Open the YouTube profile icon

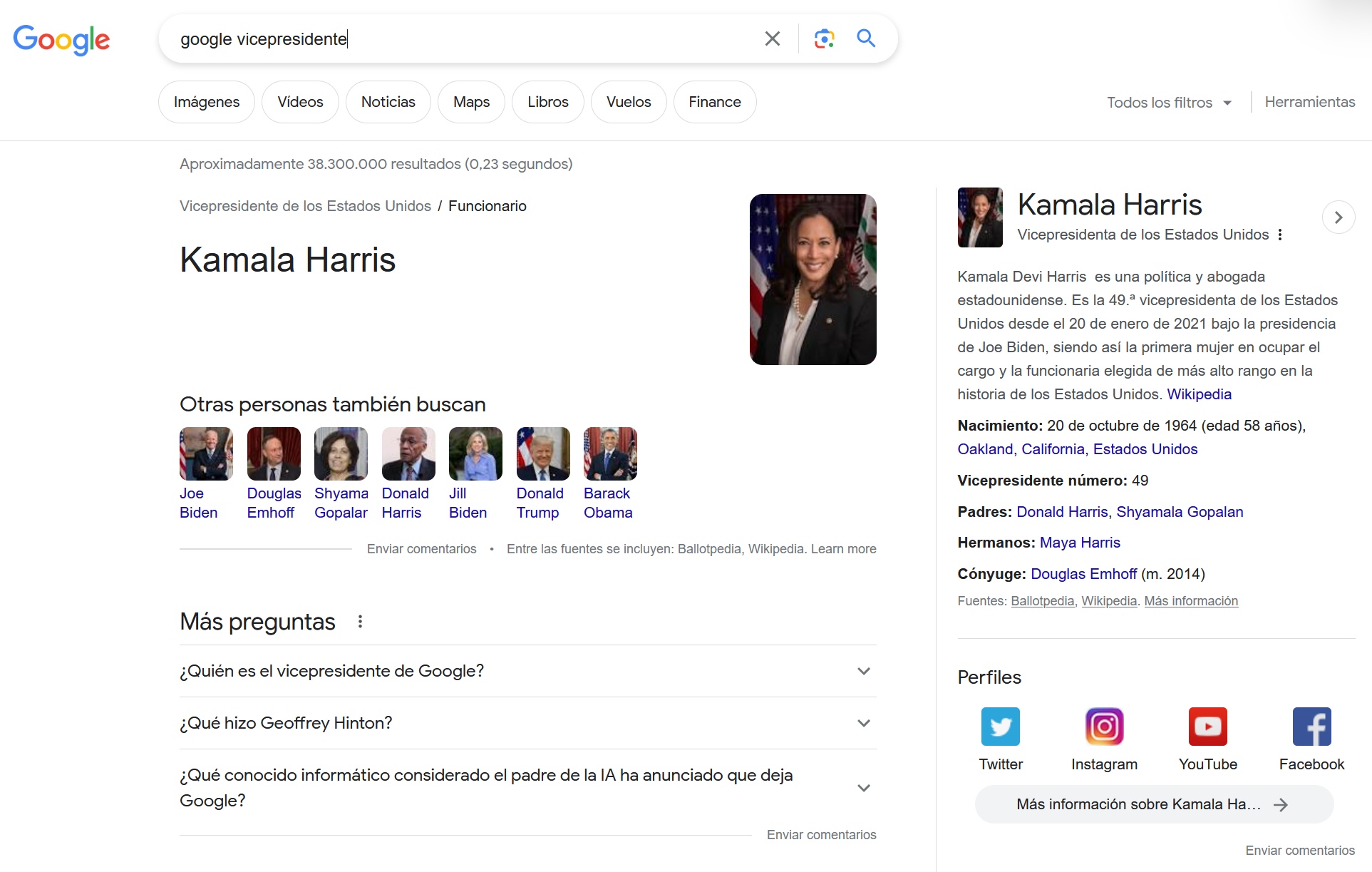tap(1208, 727)
